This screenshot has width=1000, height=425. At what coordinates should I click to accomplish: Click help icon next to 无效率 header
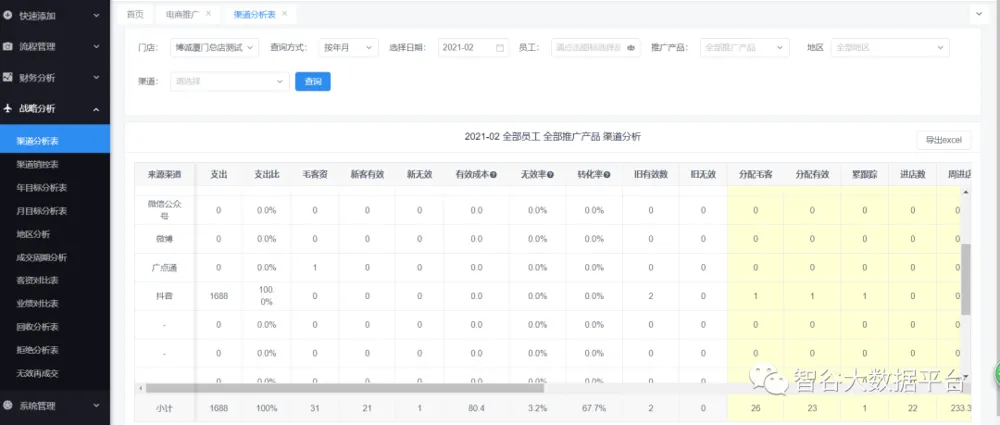pyautogui.click(x=550, y=174)
